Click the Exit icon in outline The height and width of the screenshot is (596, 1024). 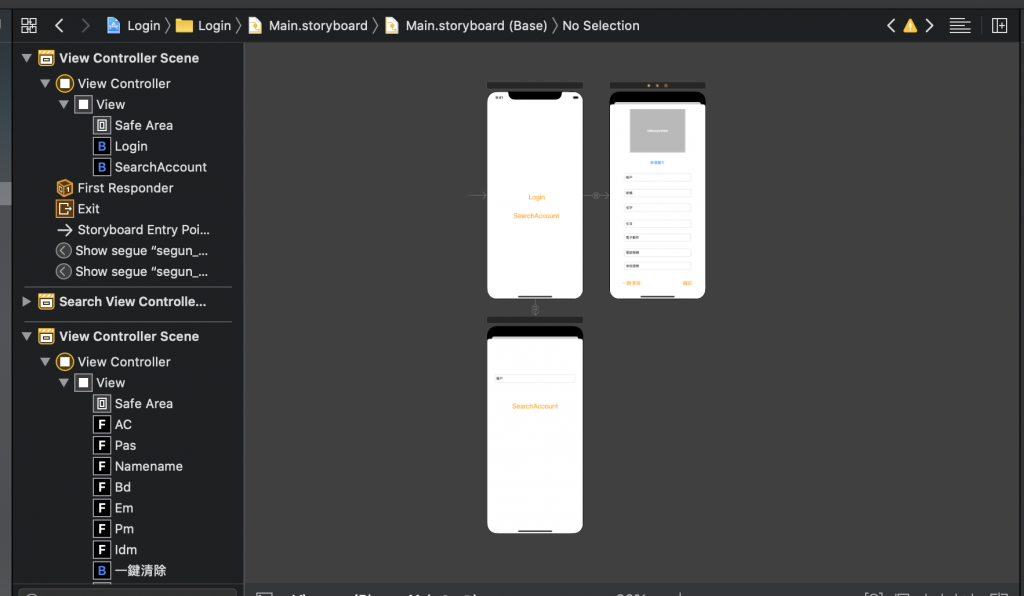(65, 209)
